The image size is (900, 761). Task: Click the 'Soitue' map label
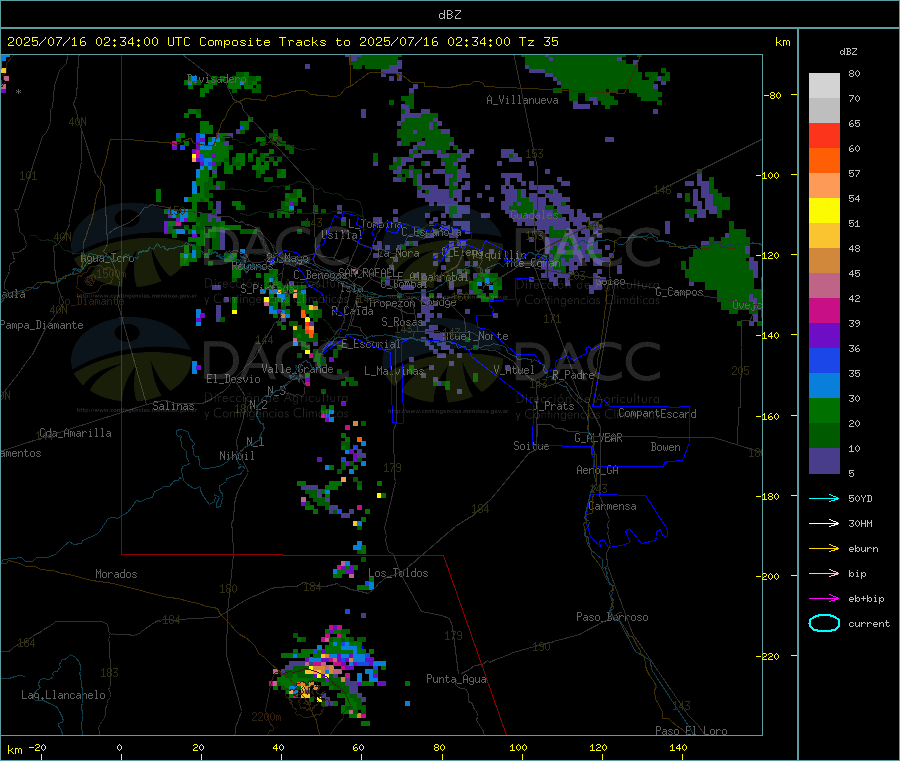coord(531,446)
